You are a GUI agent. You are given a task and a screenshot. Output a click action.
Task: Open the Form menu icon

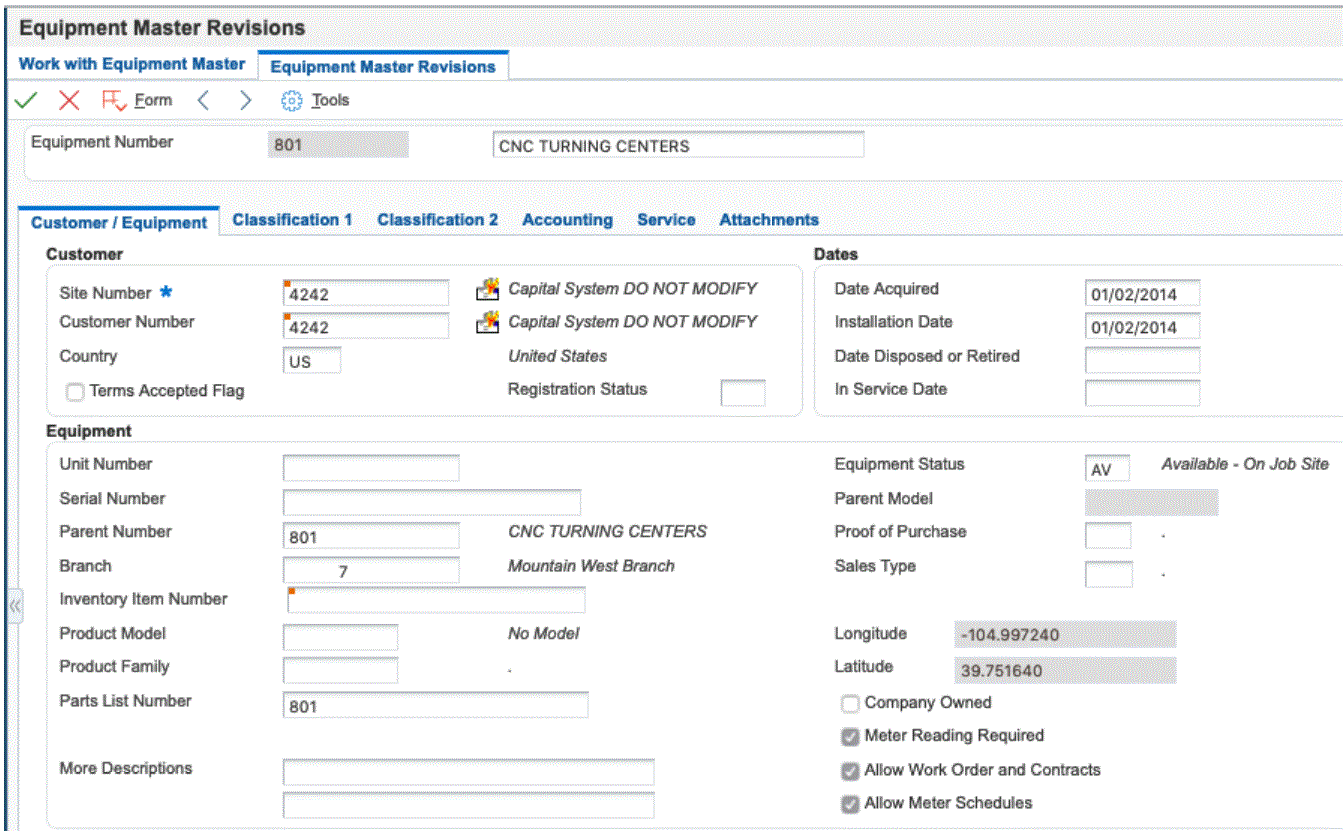112,100
